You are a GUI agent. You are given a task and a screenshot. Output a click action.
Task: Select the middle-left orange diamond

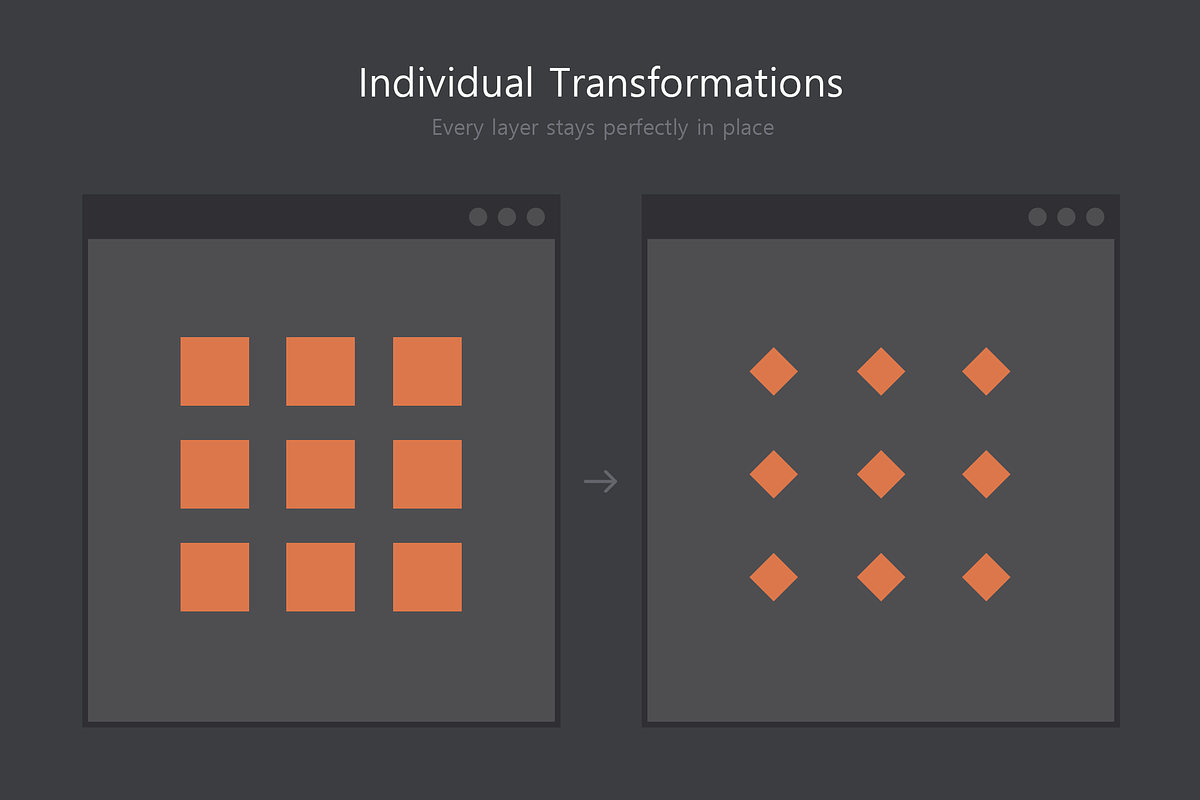[774, 474]
